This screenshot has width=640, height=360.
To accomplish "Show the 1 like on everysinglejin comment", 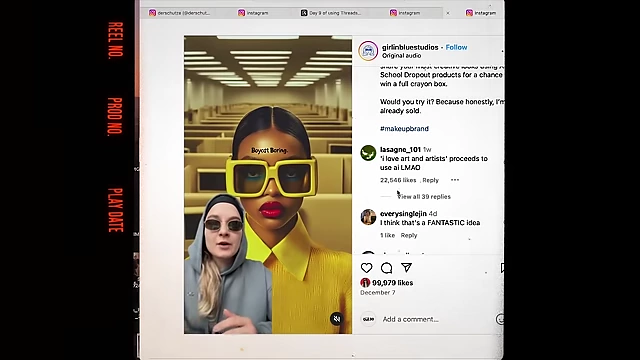I will [387, 235].
